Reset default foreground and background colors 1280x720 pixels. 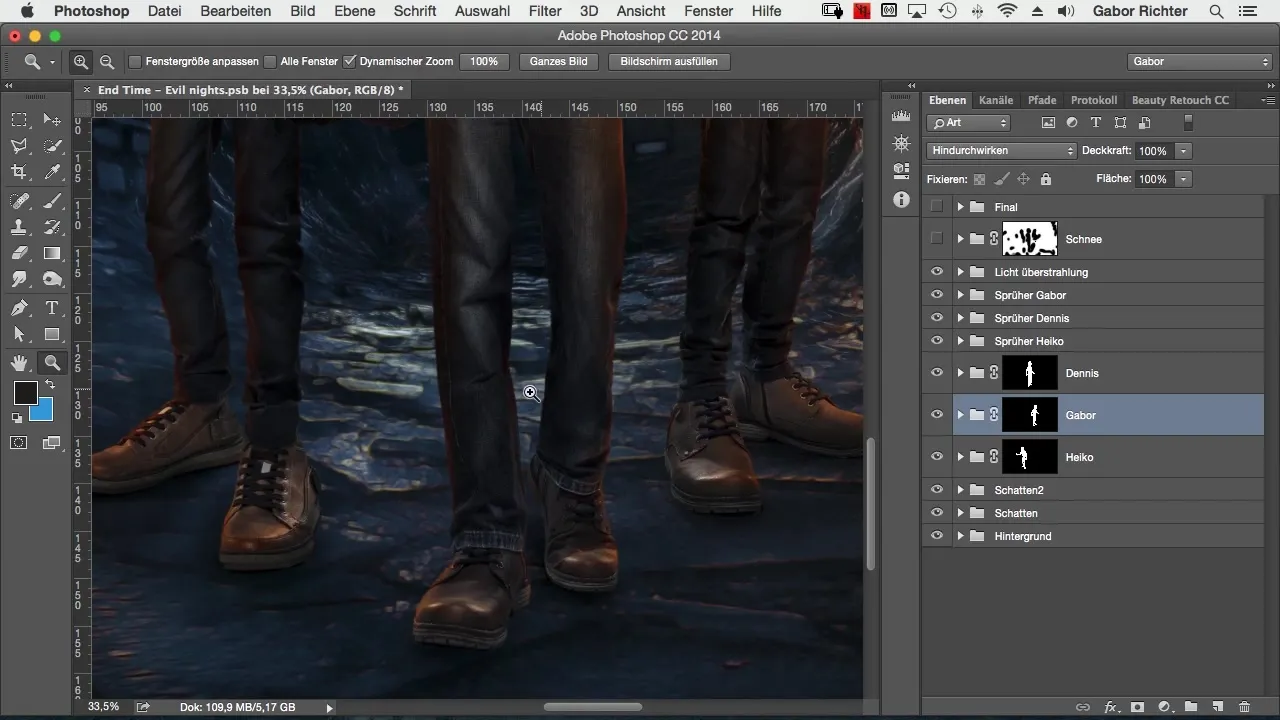point(17,417)
